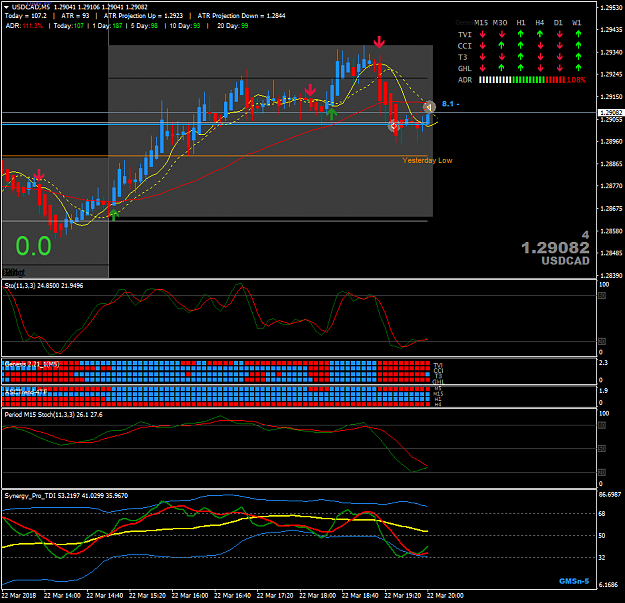Click the Yesterday Low label
This screenshot has width=625, height=603.
[427, 161]
